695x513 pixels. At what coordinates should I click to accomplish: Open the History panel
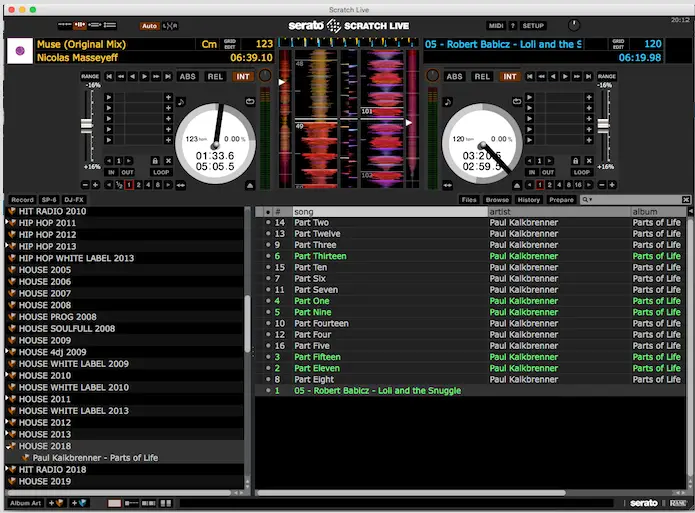click(529, 200)
